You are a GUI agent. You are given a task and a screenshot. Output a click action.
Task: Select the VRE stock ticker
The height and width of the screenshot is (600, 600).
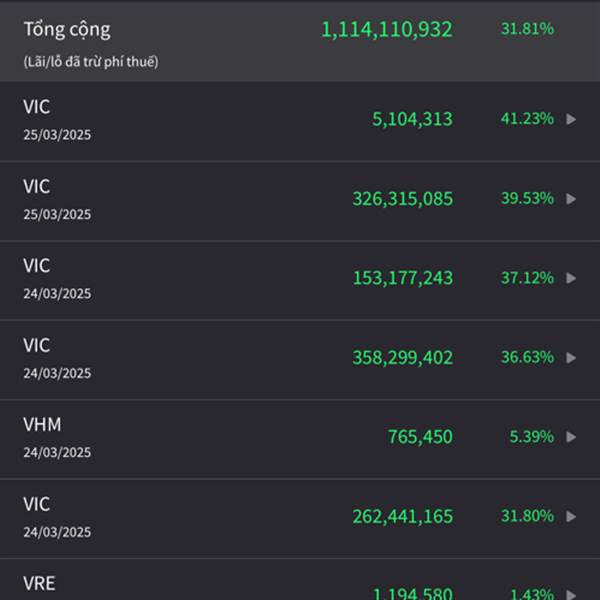pos(39,583)
